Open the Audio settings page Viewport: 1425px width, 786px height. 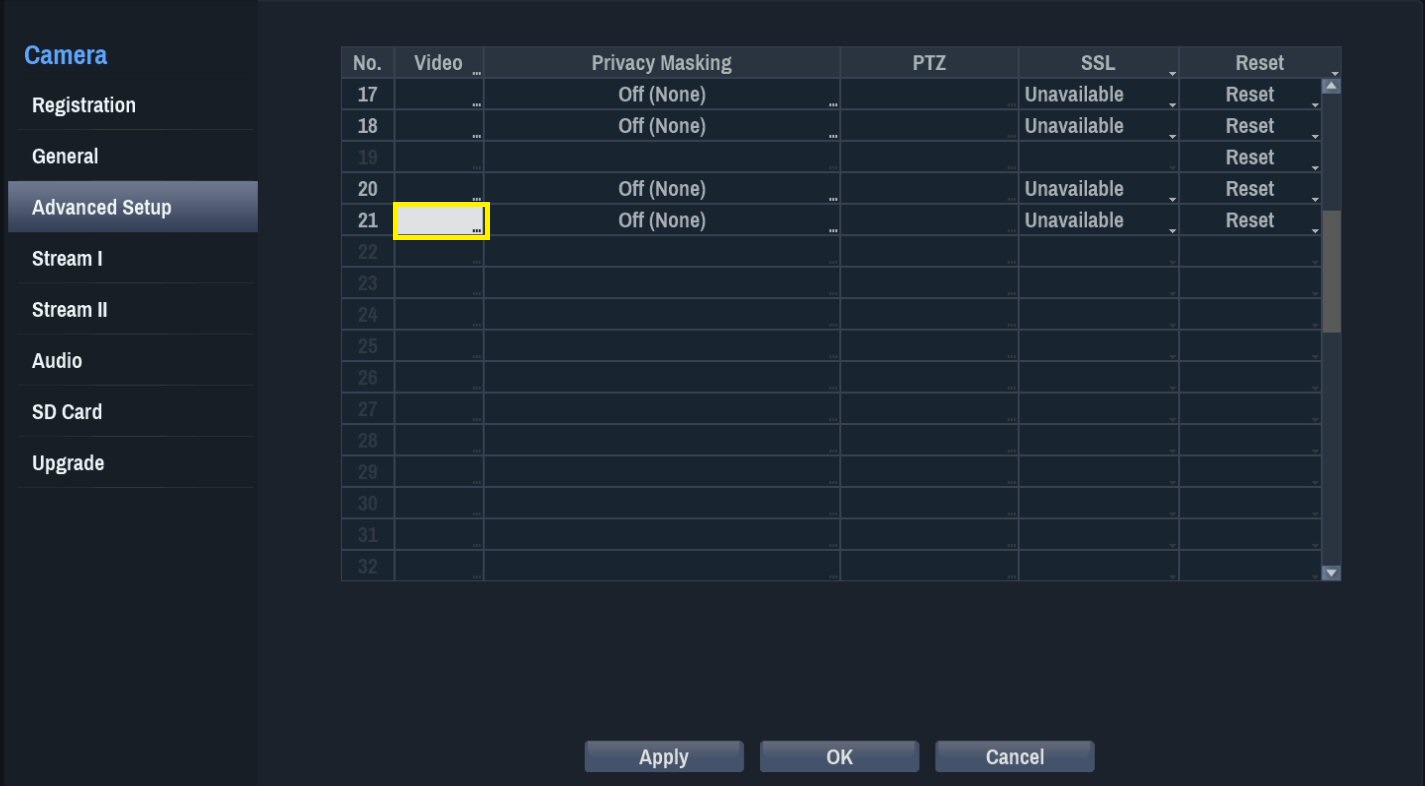(x=132, y=360)
